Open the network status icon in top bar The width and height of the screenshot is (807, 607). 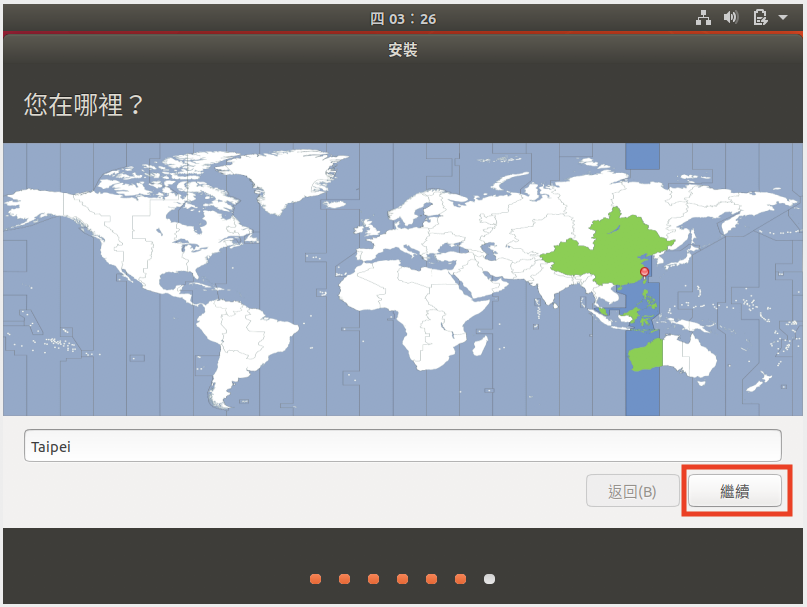coord(703,18)
